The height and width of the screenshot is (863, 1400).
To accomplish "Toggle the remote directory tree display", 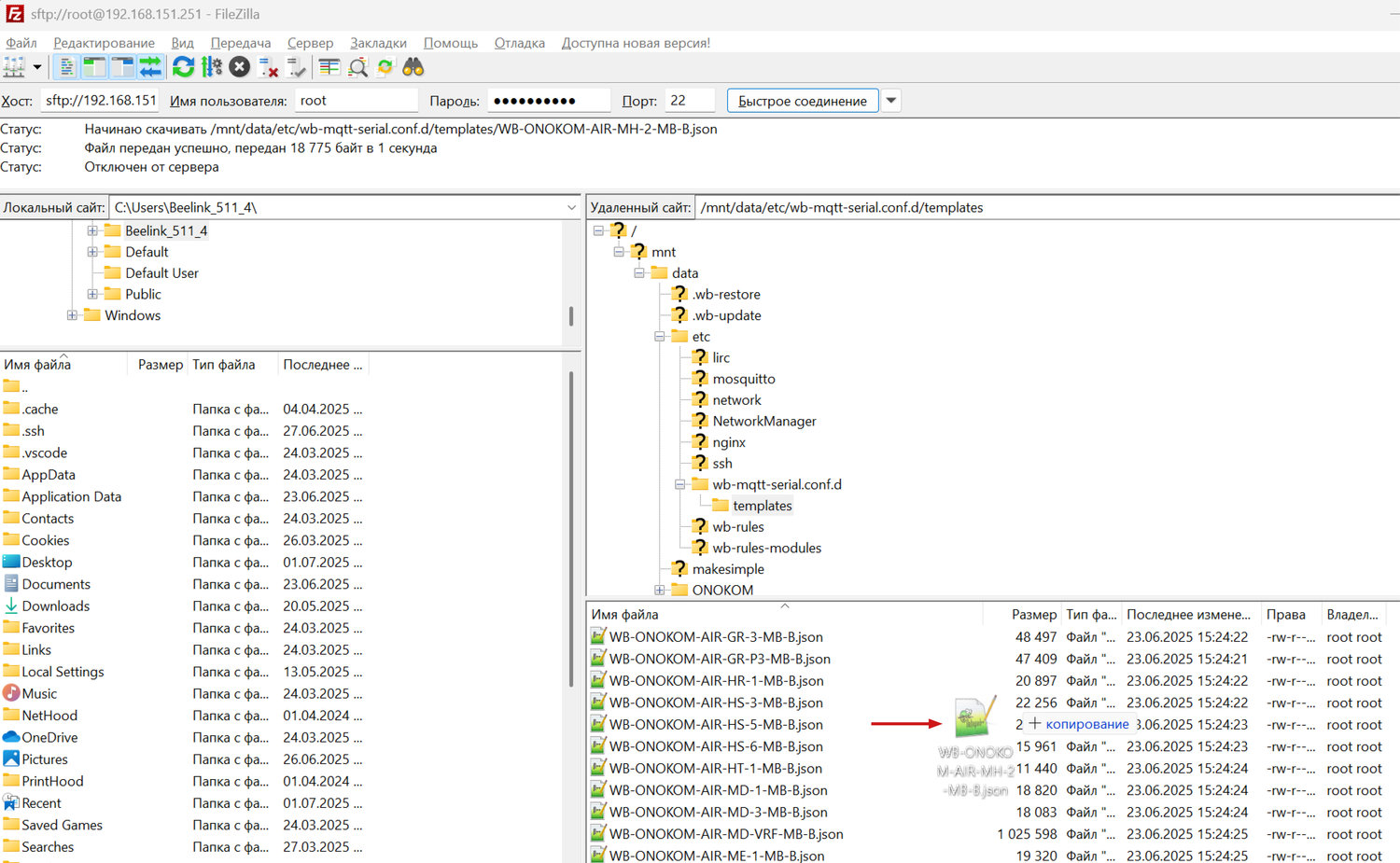I will pos(122,67).
